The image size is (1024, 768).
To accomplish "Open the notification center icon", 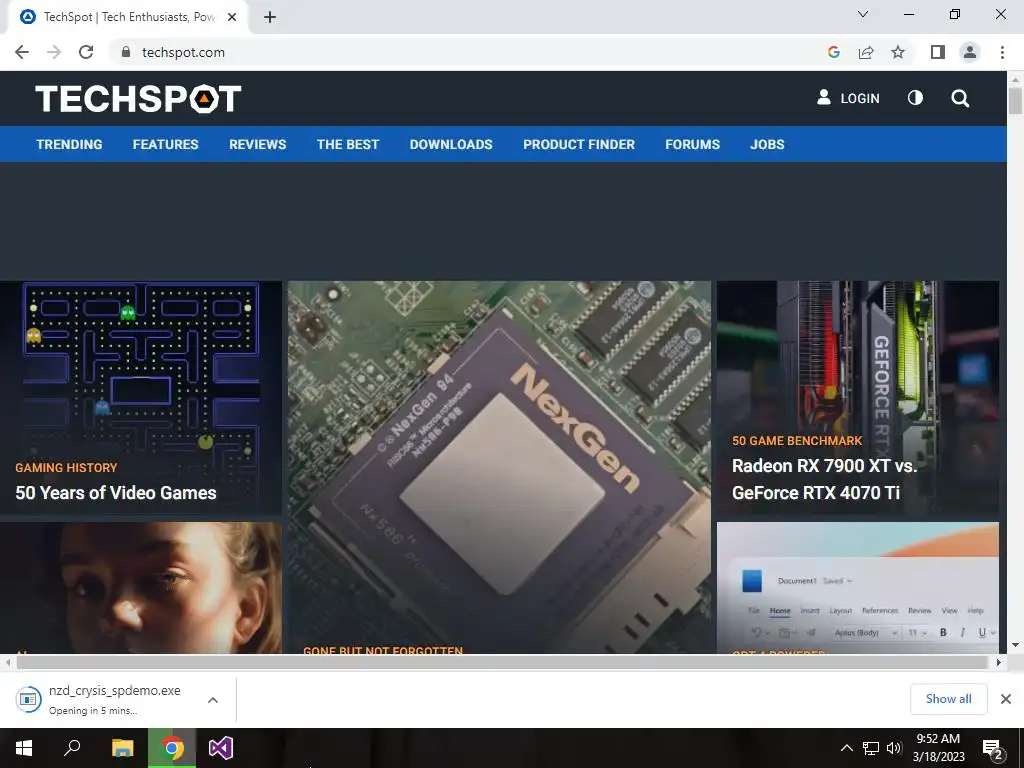I will (993, 749).
